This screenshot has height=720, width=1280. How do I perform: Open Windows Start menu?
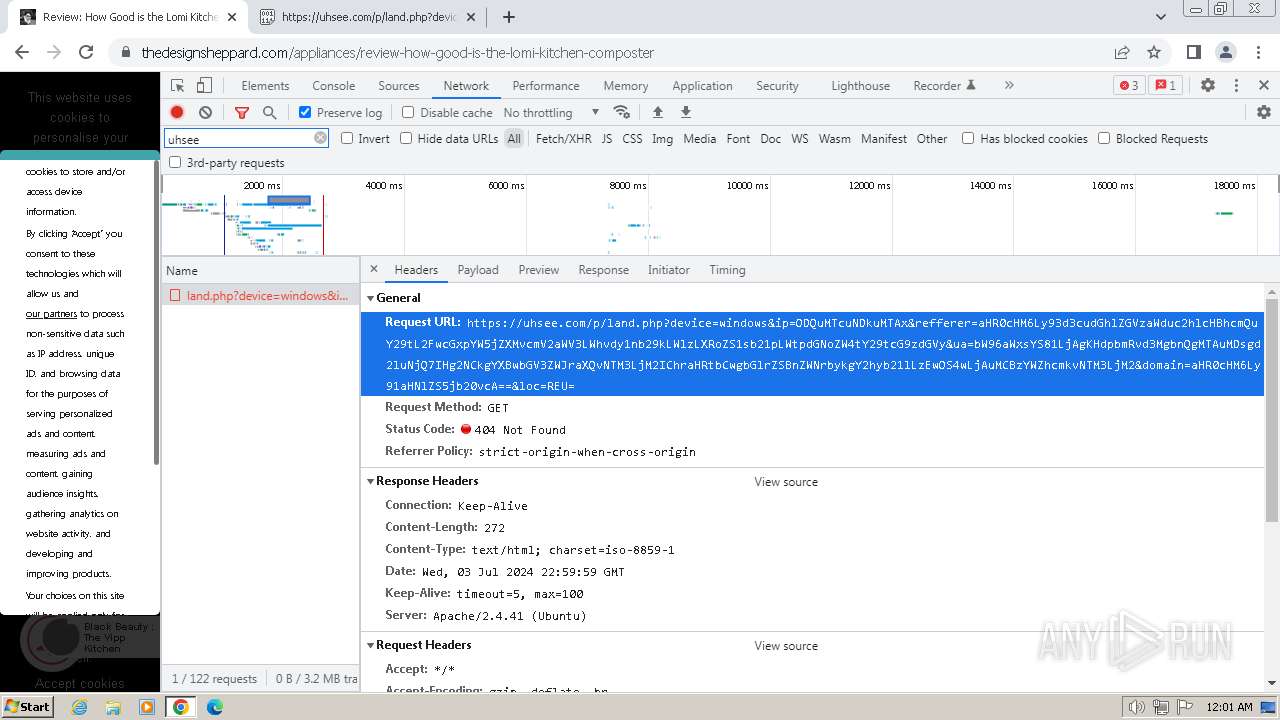27,707
